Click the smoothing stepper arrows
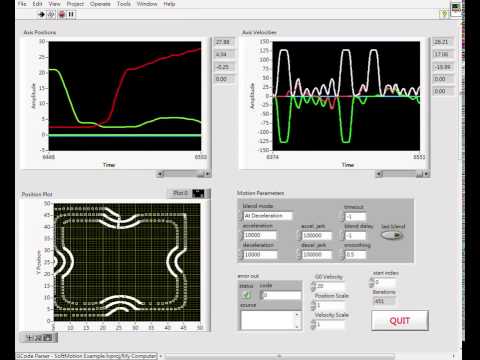Screen dimensions: 480x360 (342, 255)
